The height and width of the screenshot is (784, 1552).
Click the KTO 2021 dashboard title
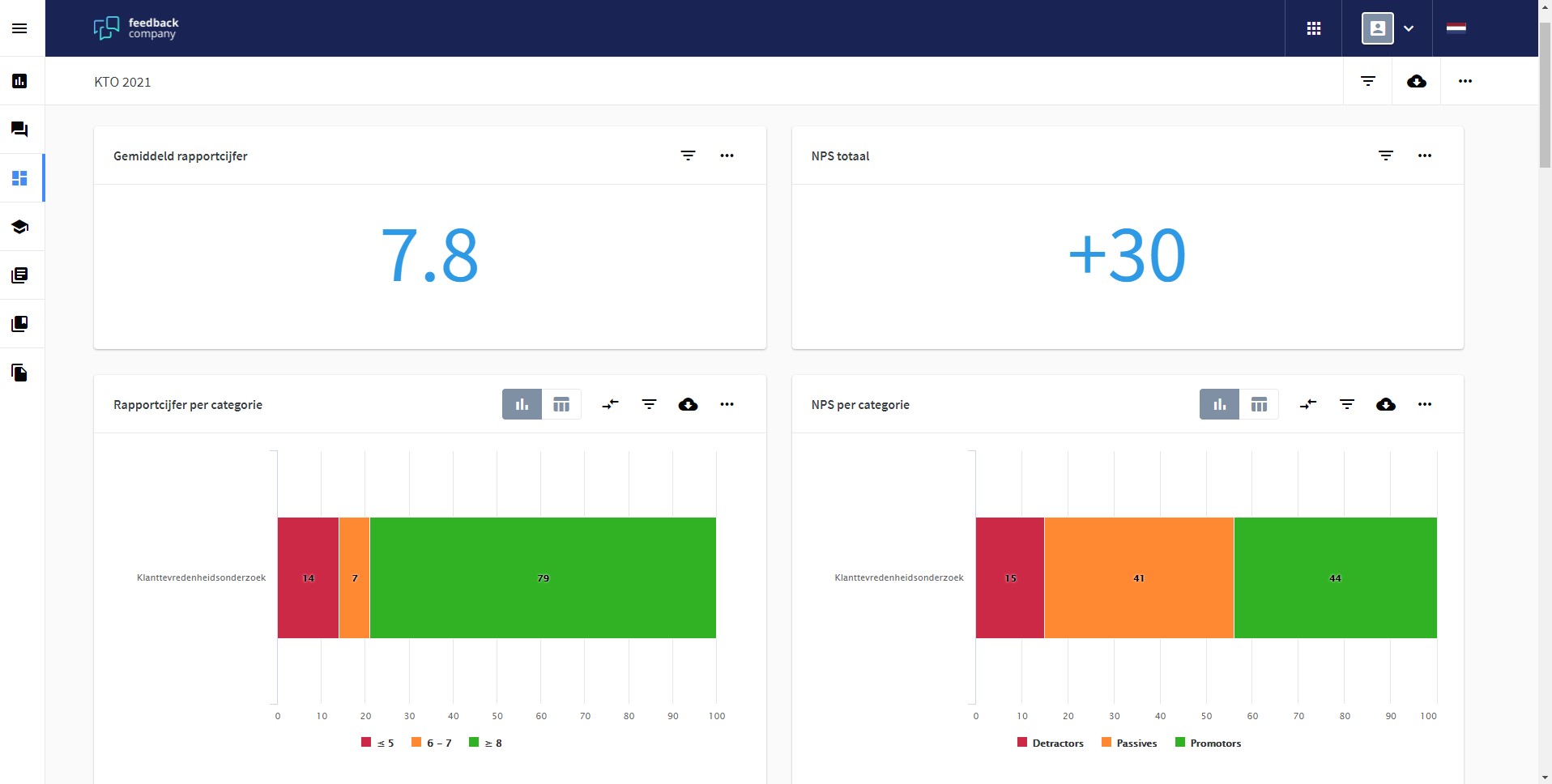click(x=122, y=82)
